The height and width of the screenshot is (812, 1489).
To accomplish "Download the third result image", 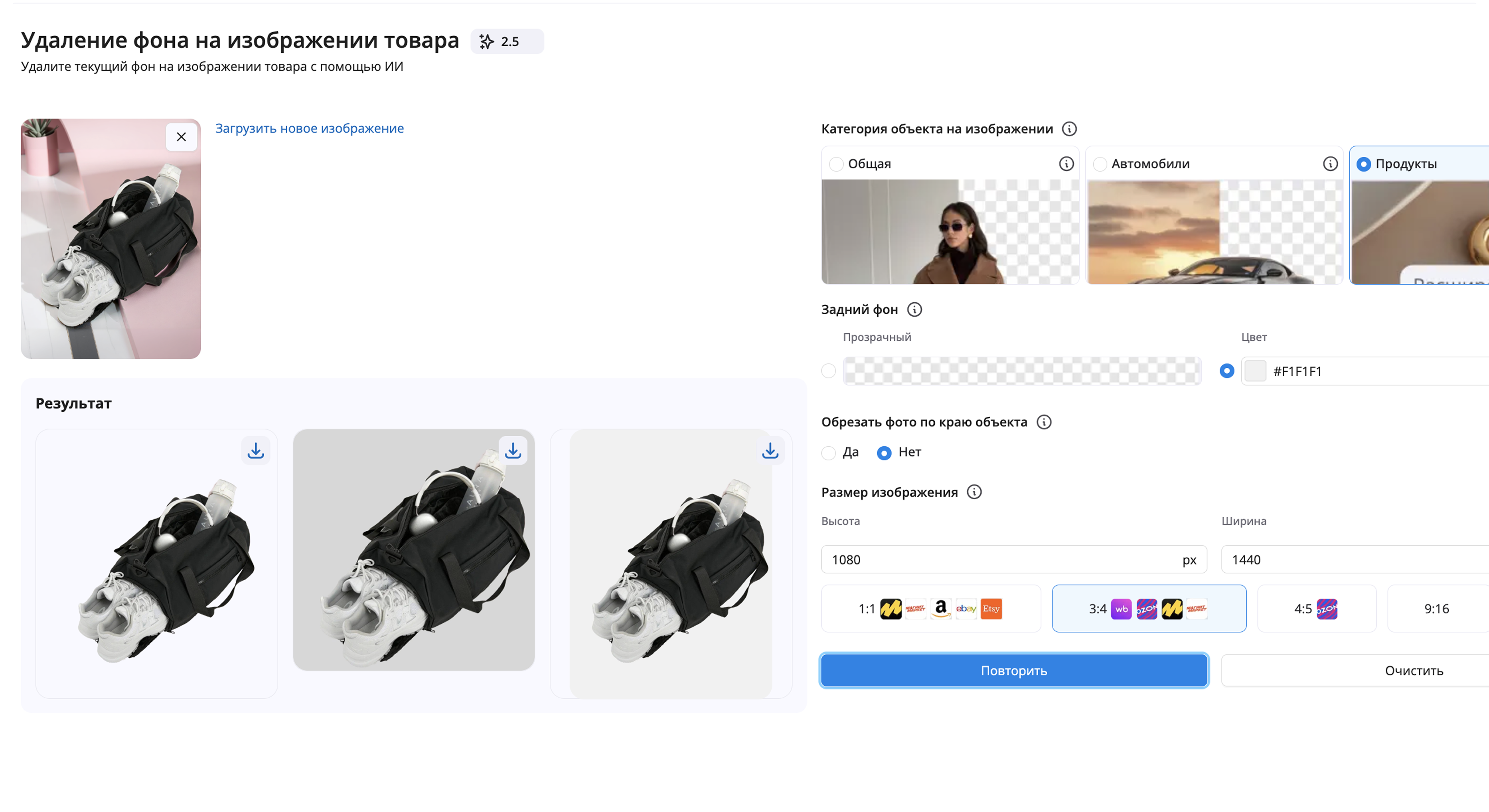I will pos(770,451).
